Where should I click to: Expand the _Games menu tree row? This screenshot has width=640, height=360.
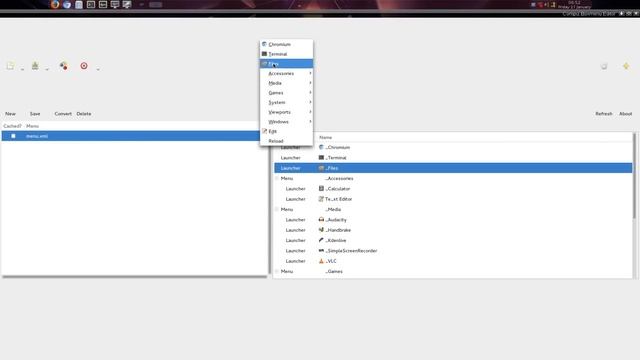click(277, 271)
